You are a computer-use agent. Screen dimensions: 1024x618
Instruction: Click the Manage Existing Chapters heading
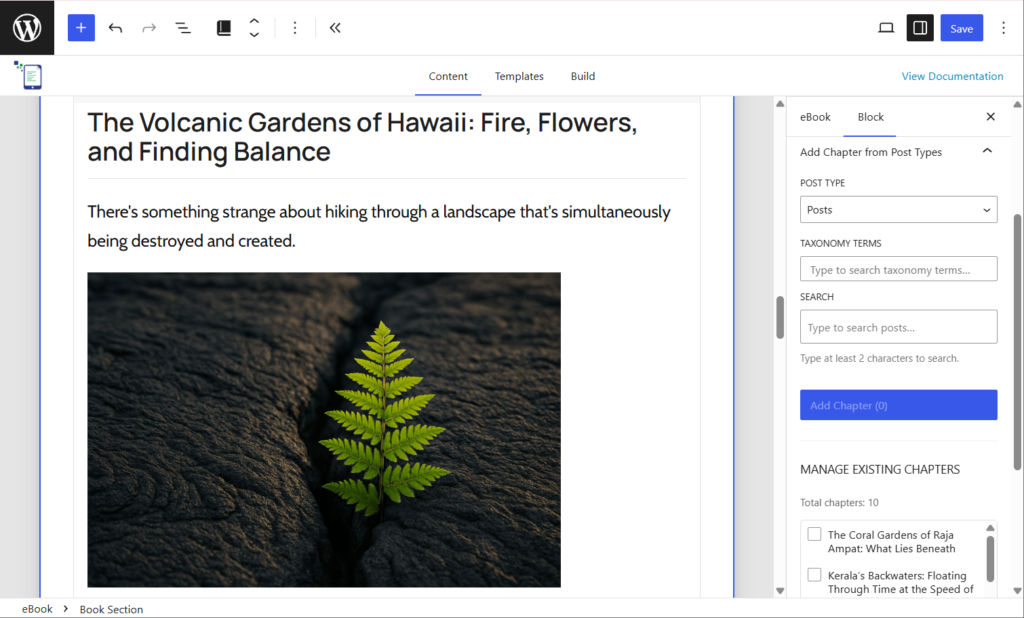[x=880, y=469]
